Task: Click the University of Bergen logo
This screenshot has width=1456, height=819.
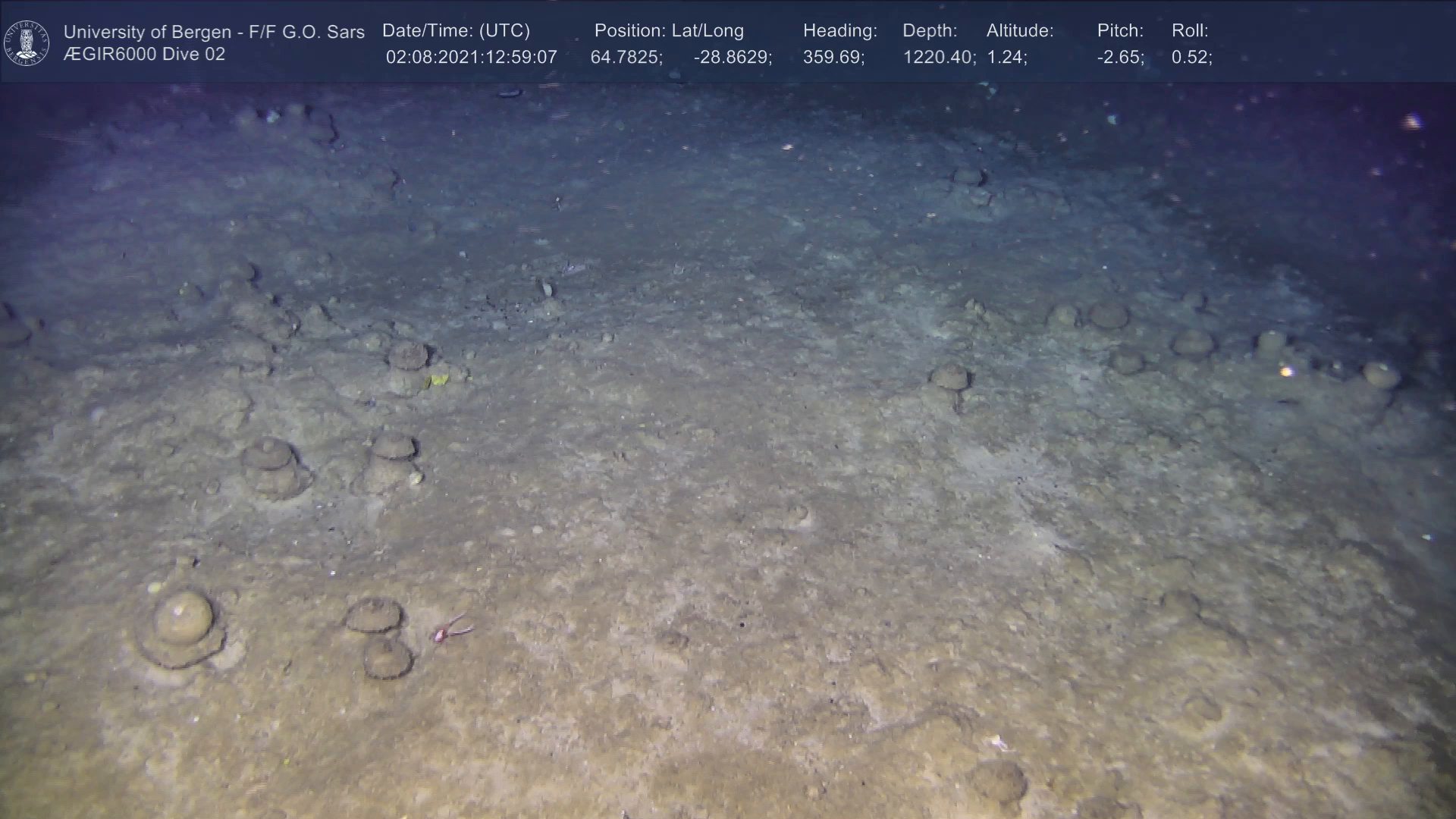Action: coord(27,42)
